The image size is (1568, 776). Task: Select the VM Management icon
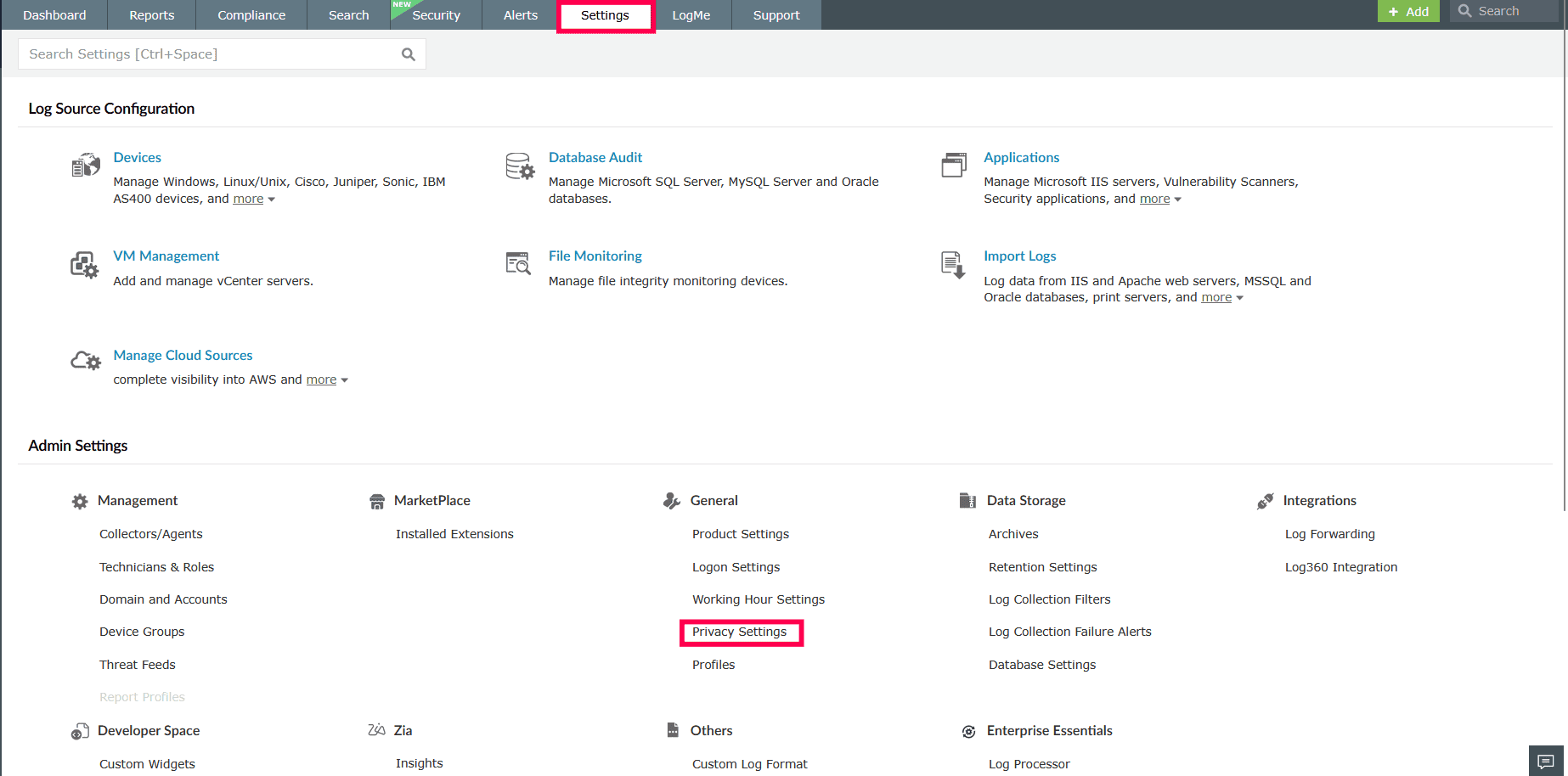tap(84, 264)
